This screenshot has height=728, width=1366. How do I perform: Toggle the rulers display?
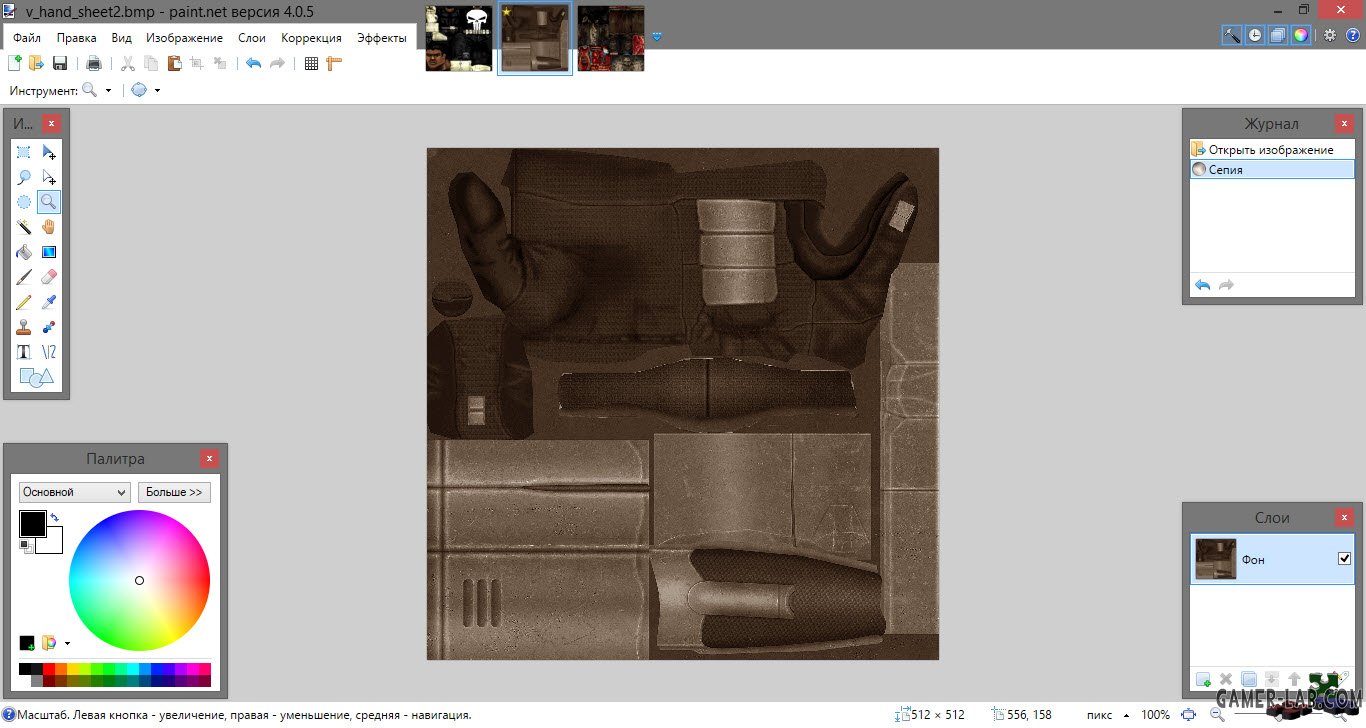pos(334,63)
